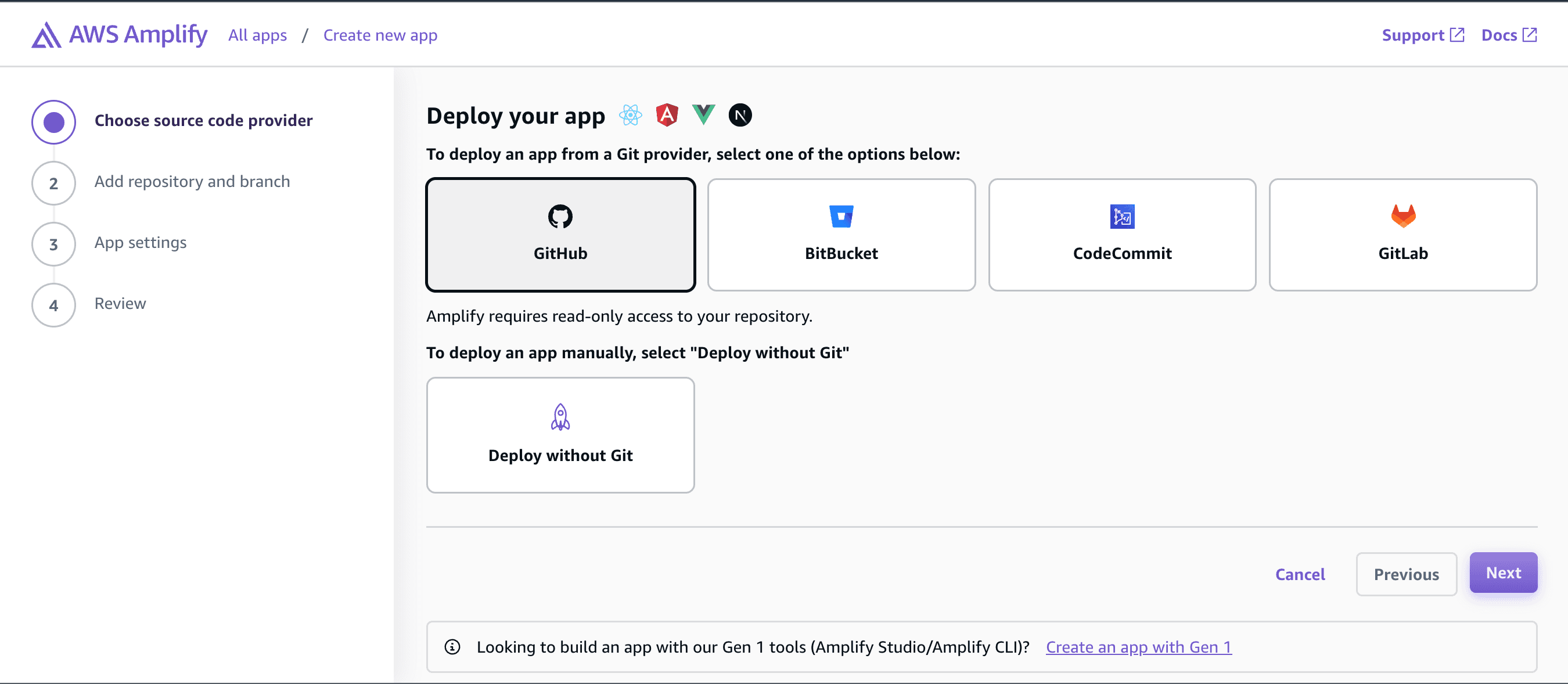The height and width of the screenshot is (684, 1568).
Task: Click the Support external link
Action: [x=1420, y=34]
